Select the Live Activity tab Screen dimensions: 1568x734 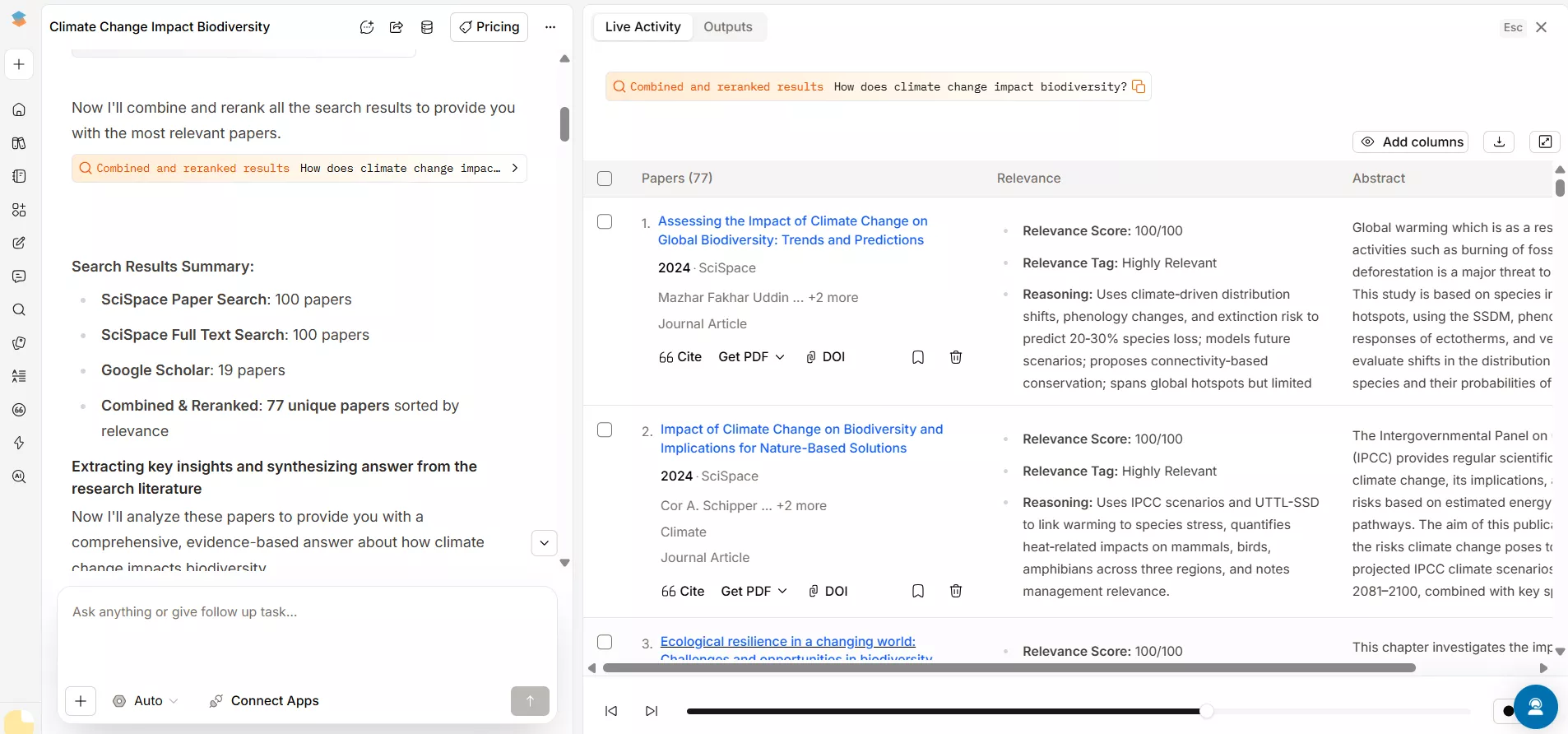click(x=643, y=27)
